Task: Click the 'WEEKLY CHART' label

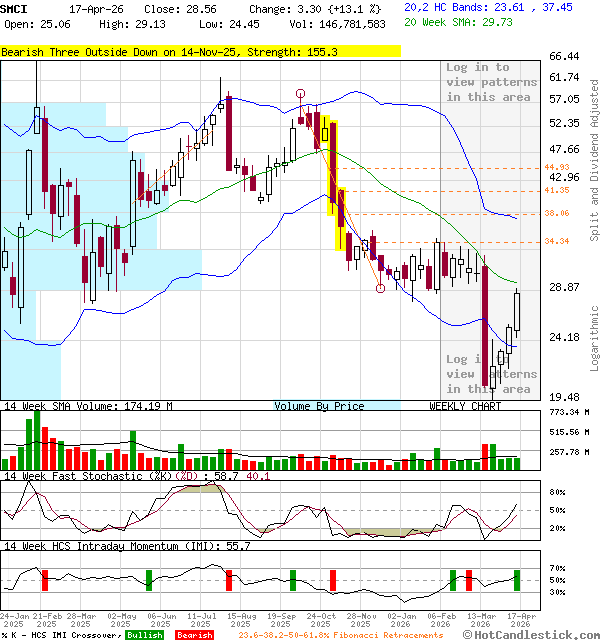Action: 462,406
